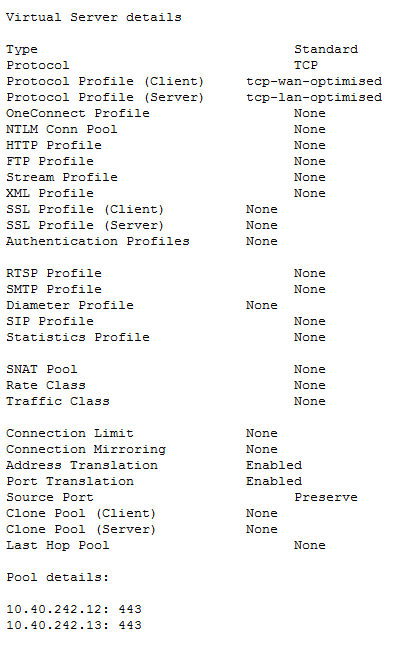Select tcp-wan-optimised client profile text
This screenshot has height=647, width=402.
pos(314,81)
